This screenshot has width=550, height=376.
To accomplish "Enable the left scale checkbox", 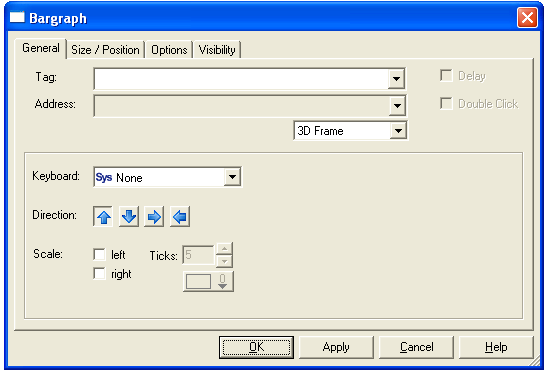I will pos(99,254).
